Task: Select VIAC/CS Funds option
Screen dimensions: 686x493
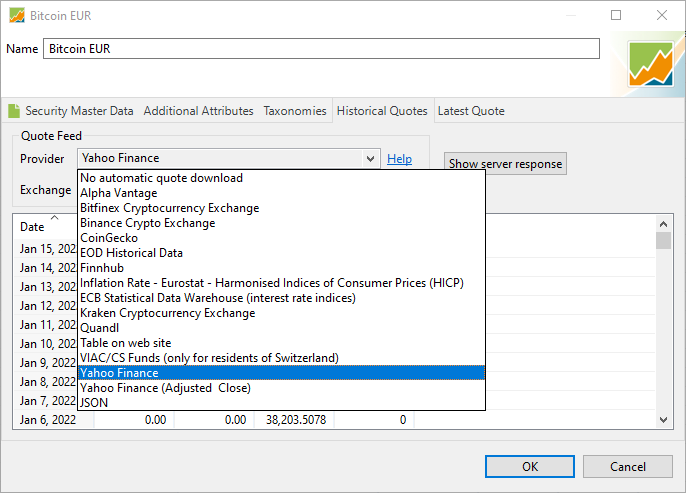Action: pyautogui.click(x=281, y=358)
